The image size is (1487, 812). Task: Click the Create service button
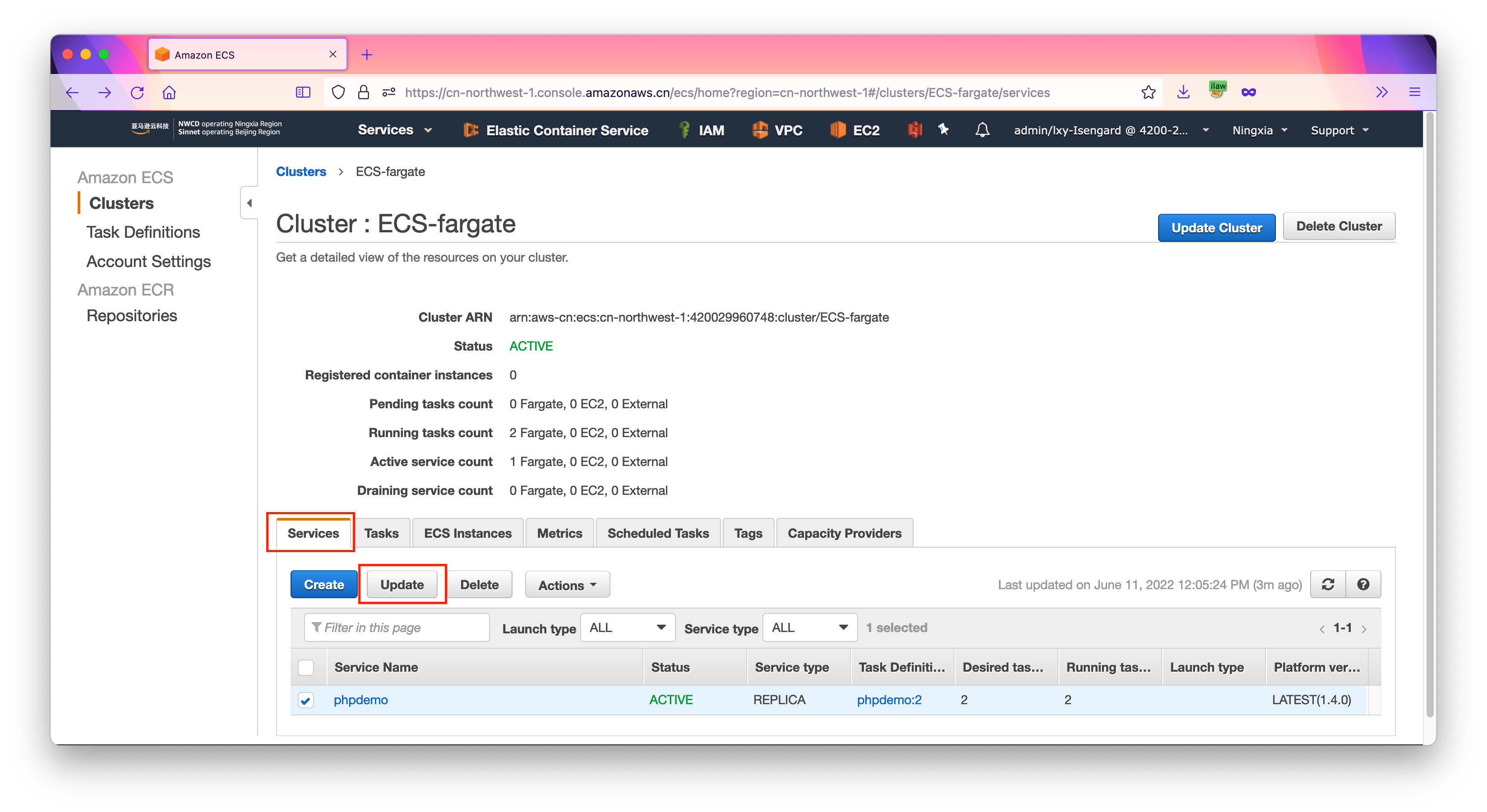(324, 584)
